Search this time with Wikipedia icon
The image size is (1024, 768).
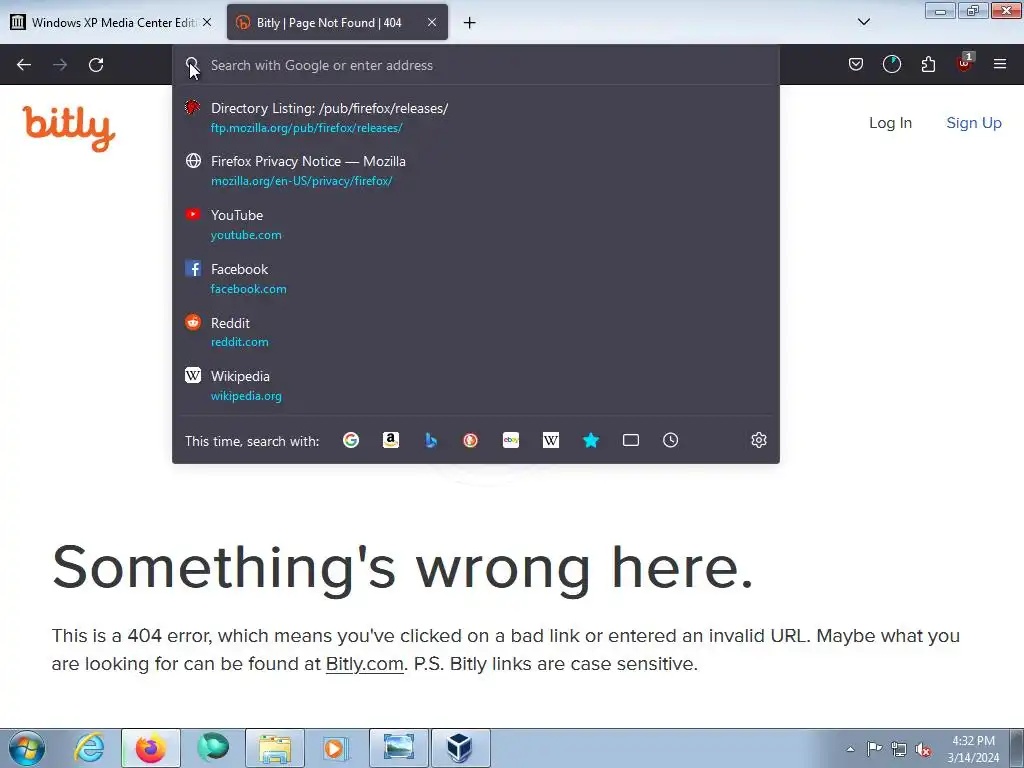(551, 440)
